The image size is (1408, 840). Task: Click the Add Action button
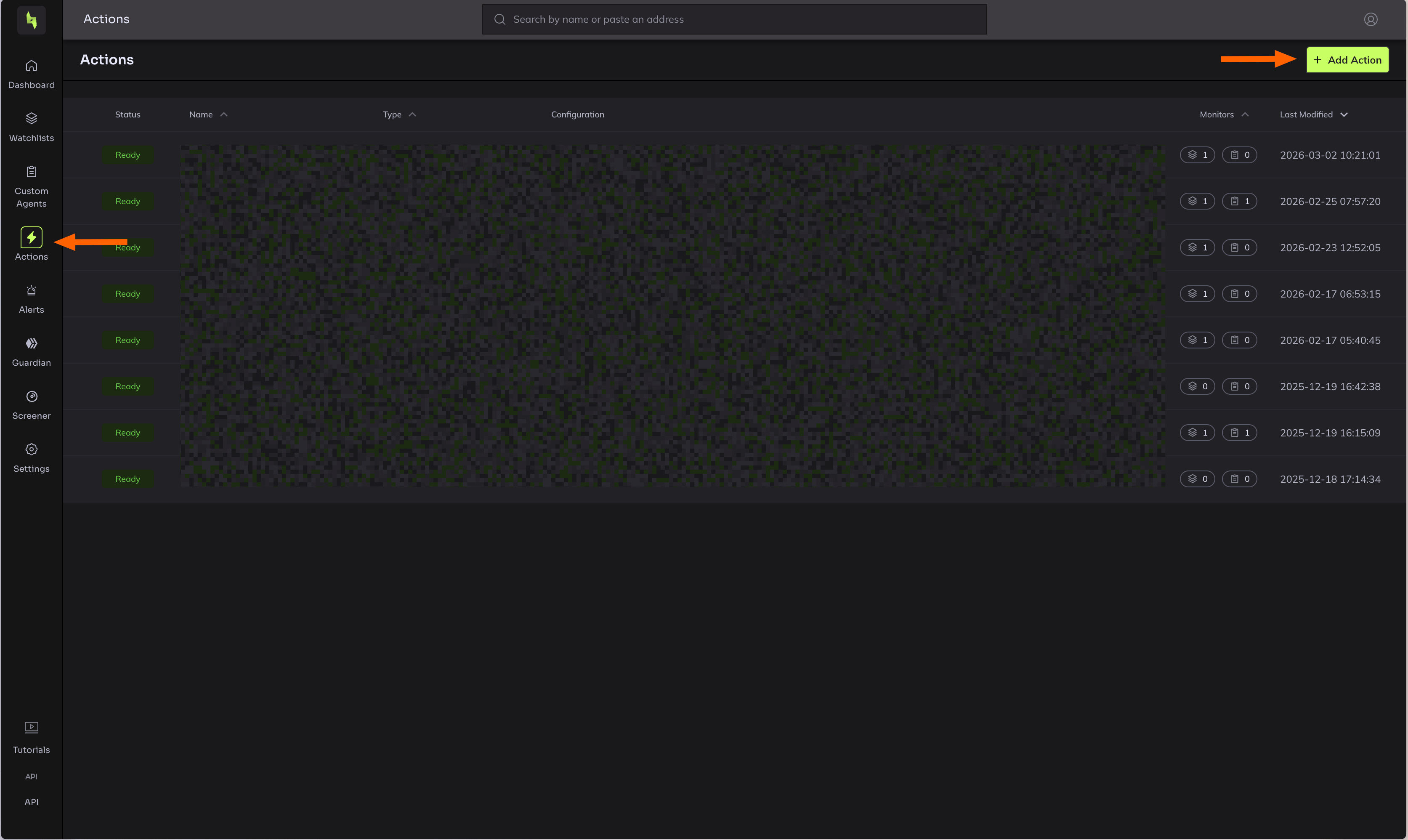[x=1347, y=59]
